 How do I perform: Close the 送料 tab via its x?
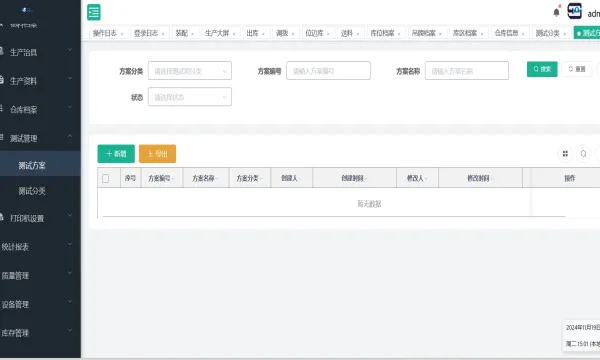coord(358,34)
